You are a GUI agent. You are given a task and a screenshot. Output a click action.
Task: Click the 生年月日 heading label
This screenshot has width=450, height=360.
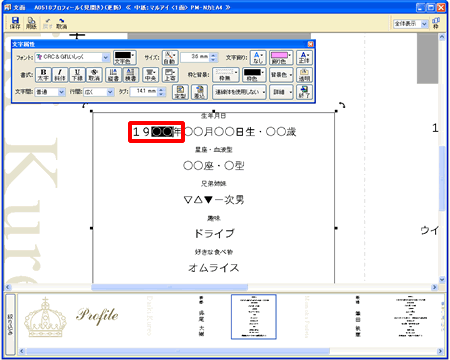point(213,116)
